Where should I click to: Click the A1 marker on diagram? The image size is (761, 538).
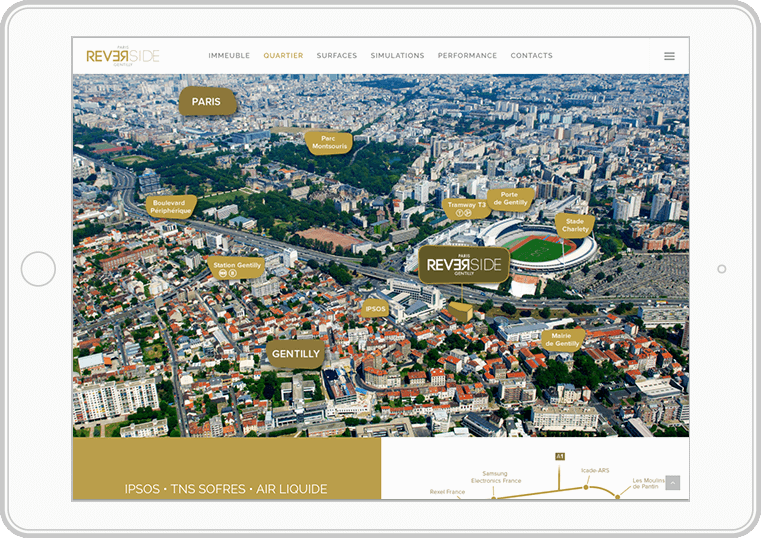560,456
